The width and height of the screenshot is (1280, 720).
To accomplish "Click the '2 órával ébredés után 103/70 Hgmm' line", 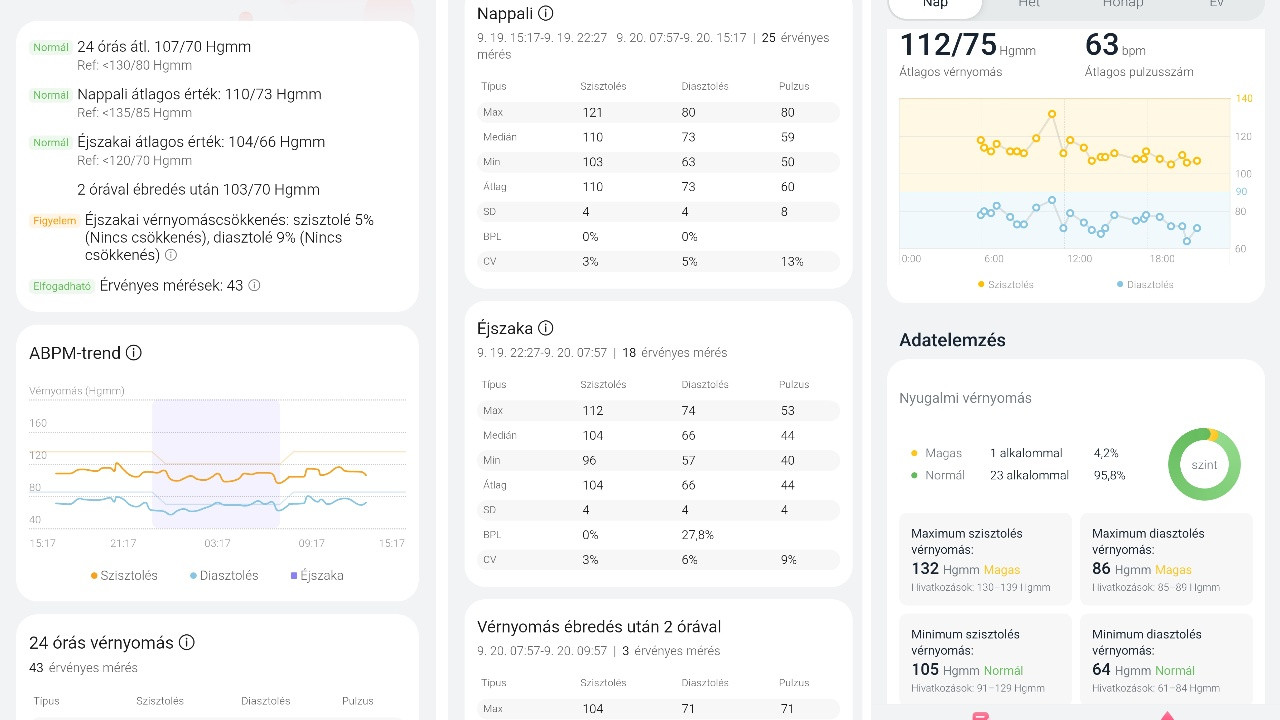I will tap(198, 189).
